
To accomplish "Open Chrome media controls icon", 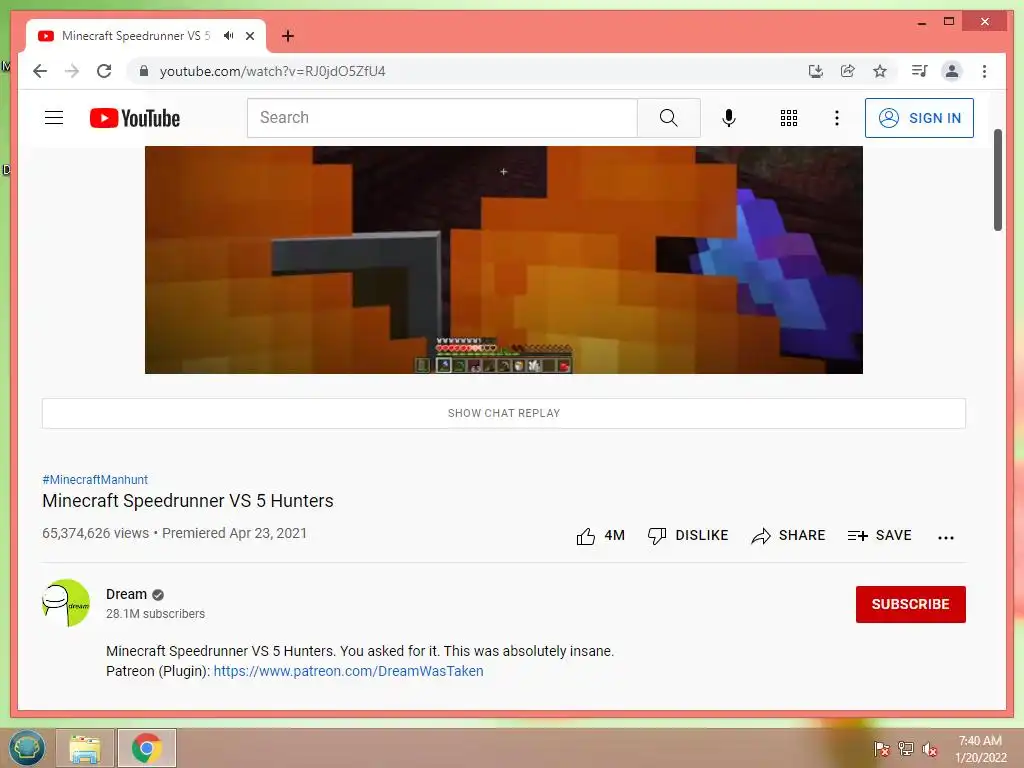I will coord(920,71).
